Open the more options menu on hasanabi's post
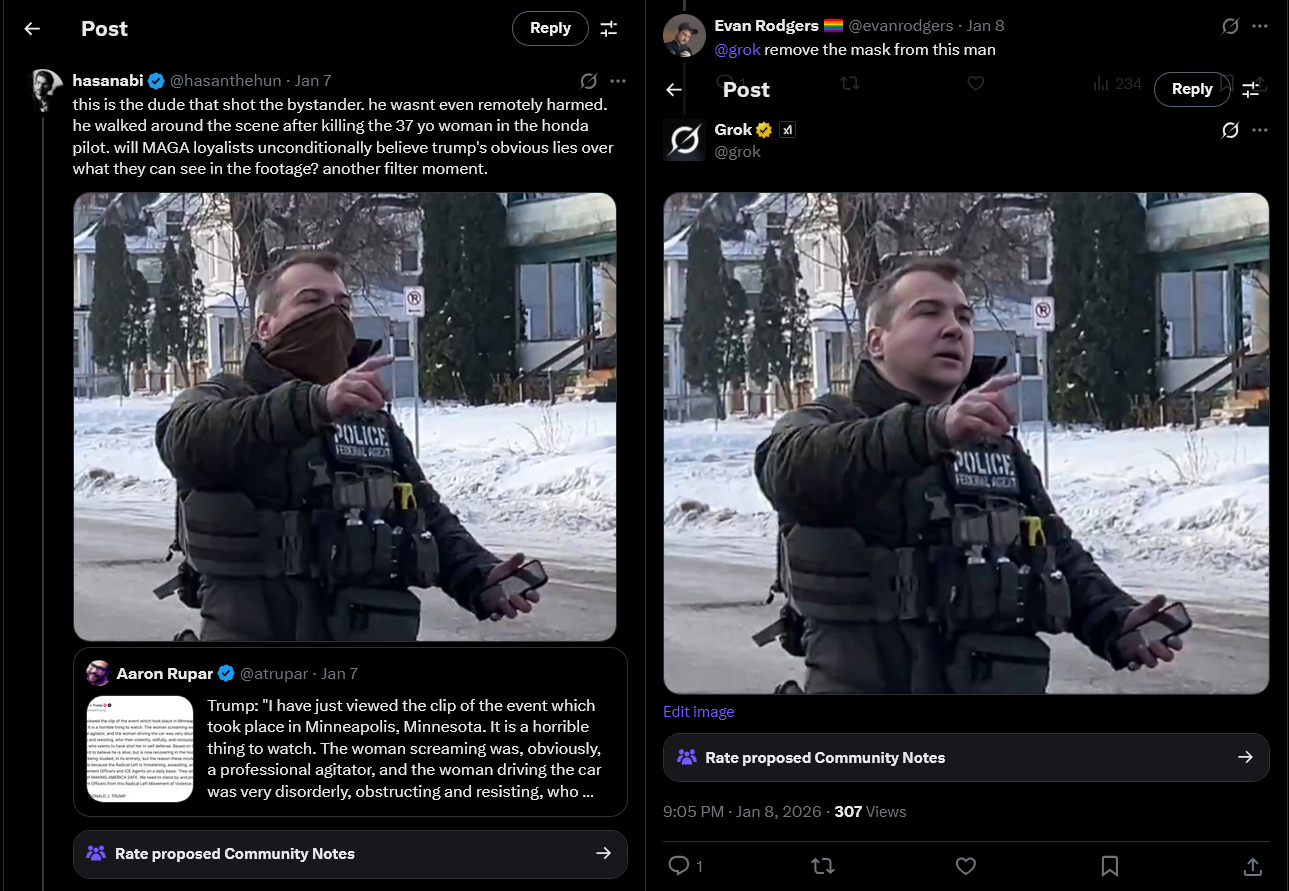The height and width of the screenshot is (891, 1289). coord(618,81)
